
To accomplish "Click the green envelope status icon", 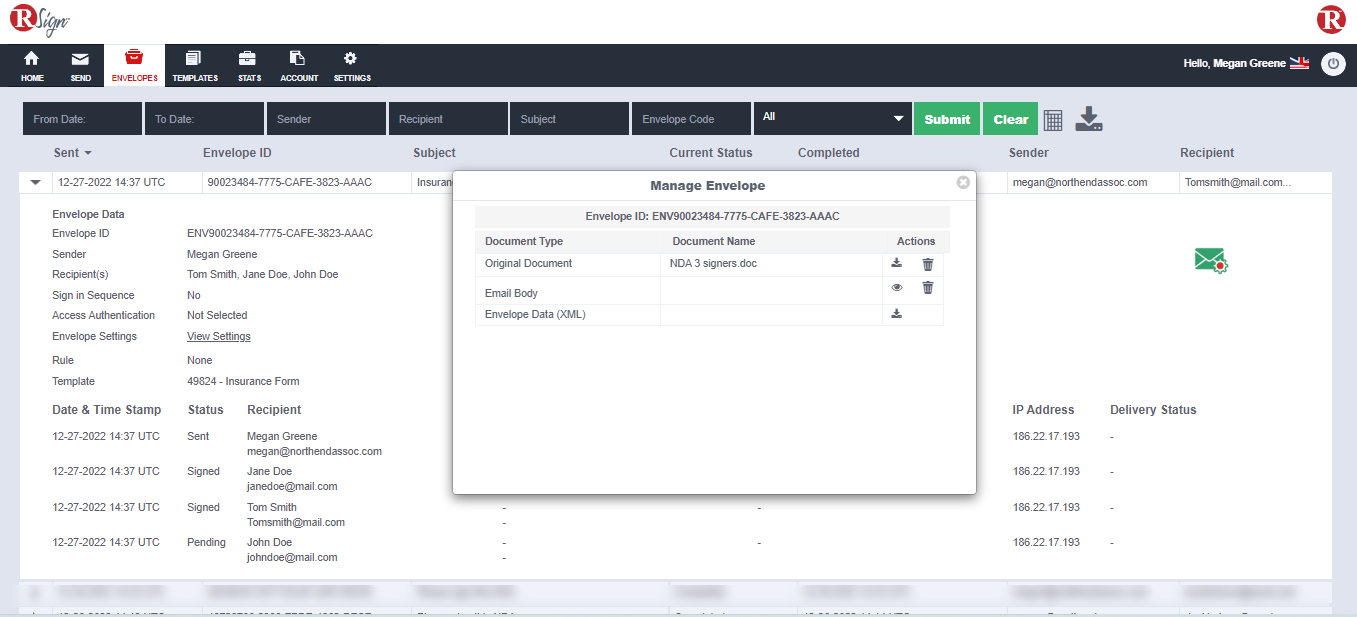I will 1210,260.
